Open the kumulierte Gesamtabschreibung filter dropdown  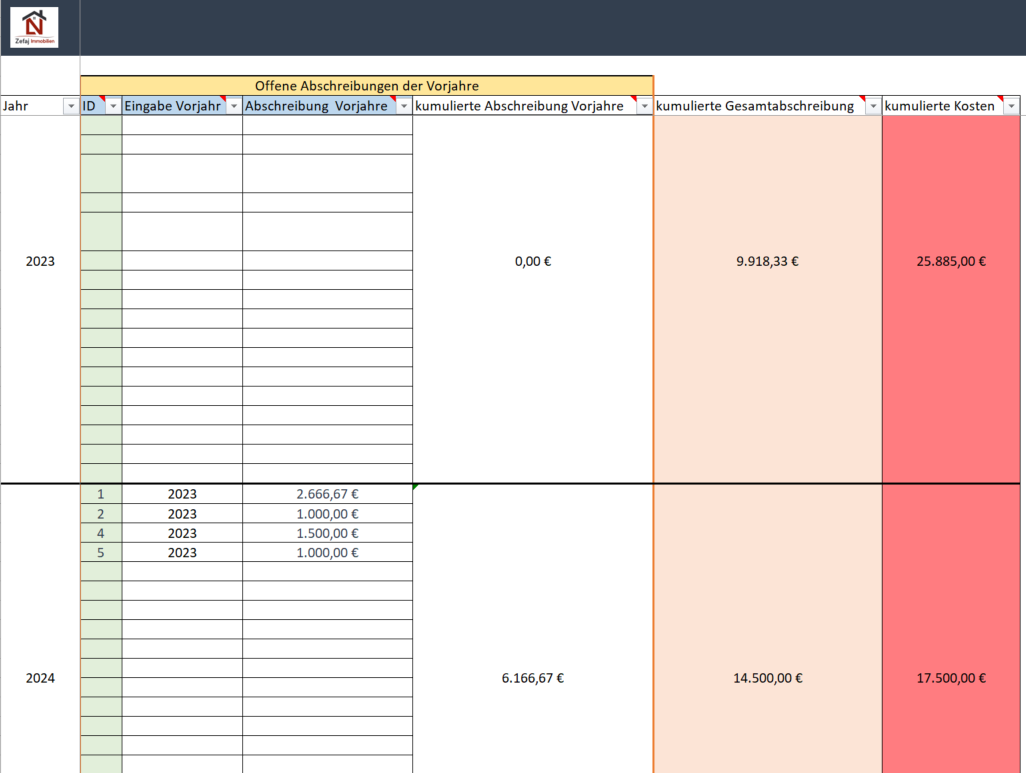pos(872,106)
